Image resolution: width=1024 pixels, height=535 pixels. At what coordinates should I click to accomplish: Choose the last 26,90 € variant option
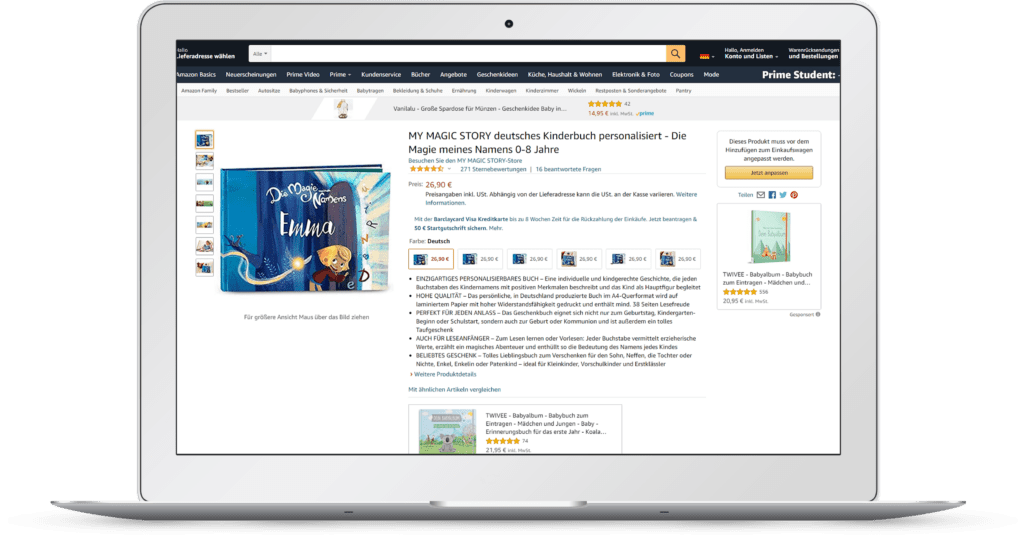pos(678,259)
